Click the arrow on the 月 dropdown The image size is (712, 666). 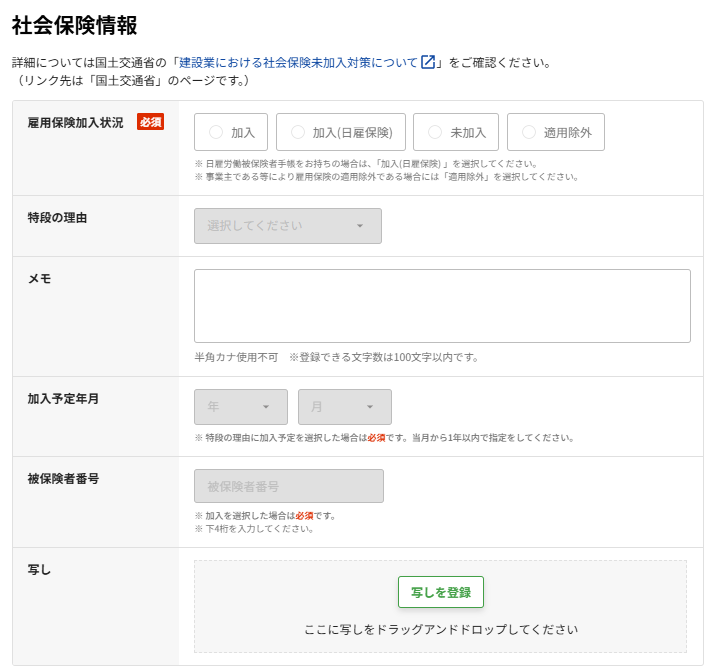tap(370, 407)
